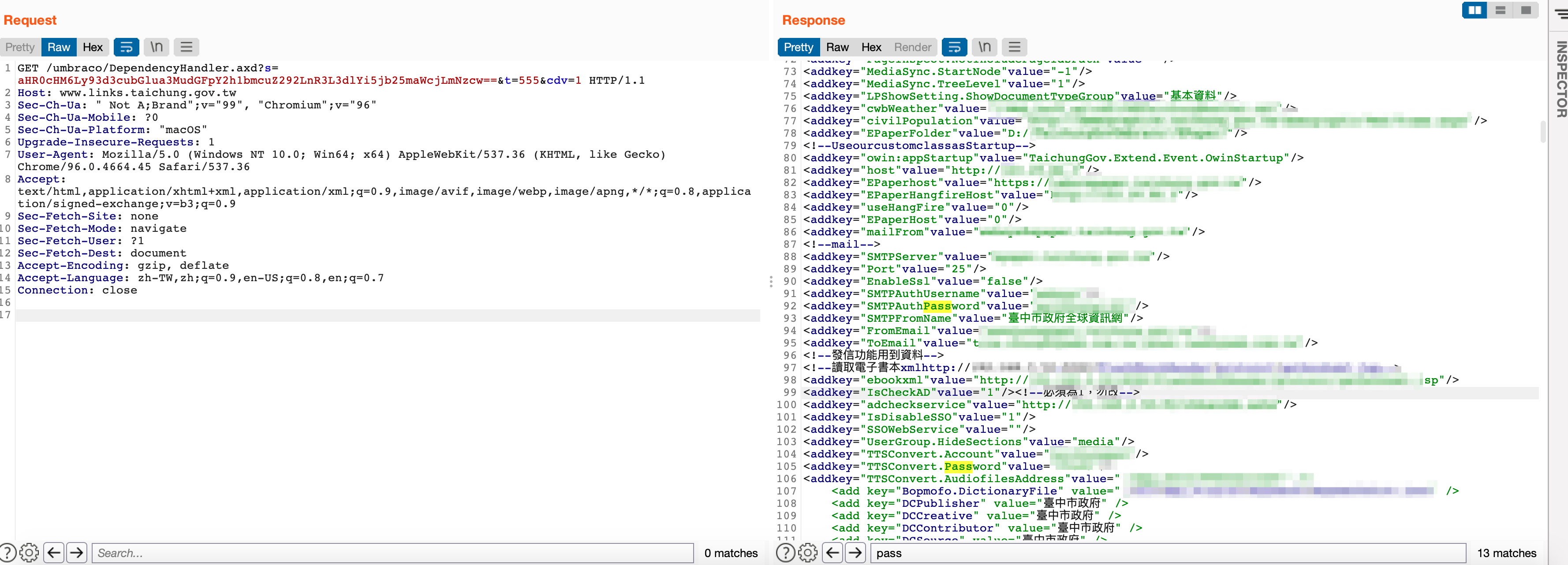Viewport: 1568px width, 565px height.
Task: Click the 'Accept-Encoding: gzip, deflate' header
Action: click(123, 265)
